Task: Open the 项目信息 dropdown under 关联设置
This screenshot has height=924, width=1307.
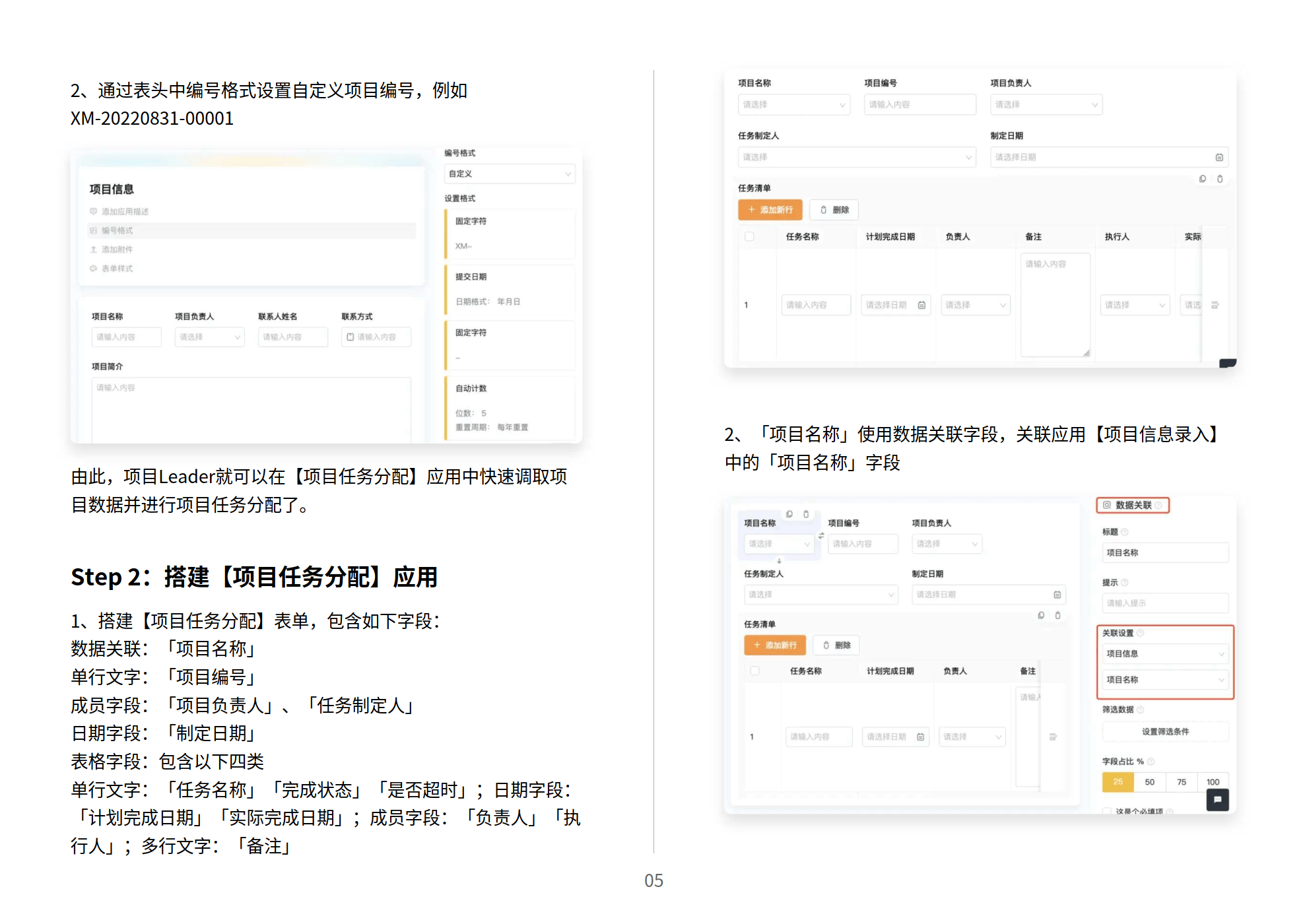Action: click(x=1165, y=653)
